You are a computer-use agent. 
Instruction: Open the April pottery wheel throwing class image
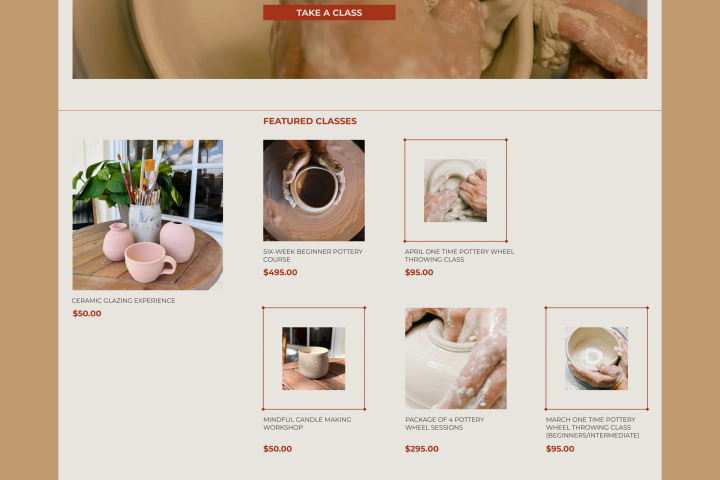[x=456, y=190]
